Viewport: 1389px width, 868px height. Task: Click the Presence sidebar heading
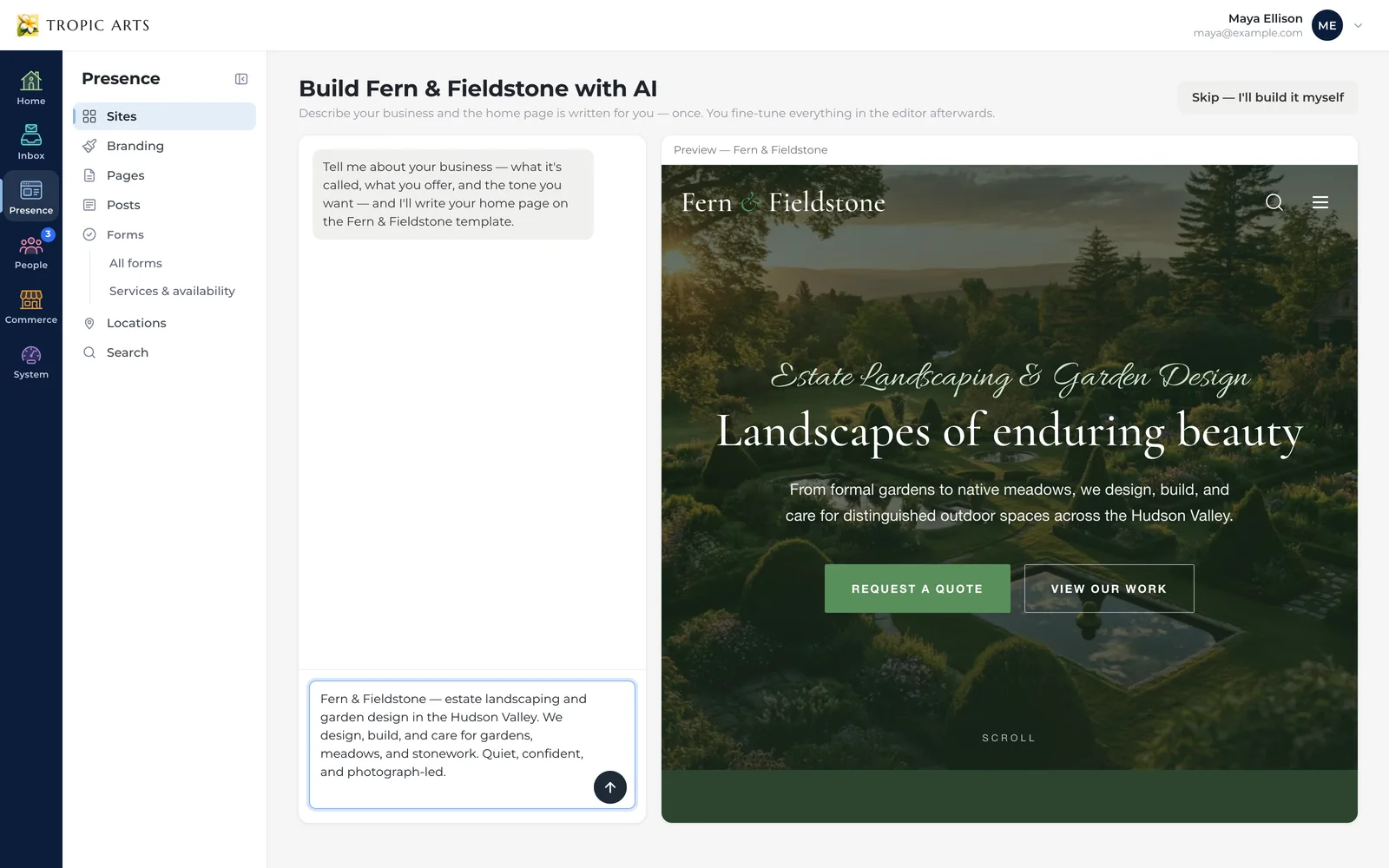[x=121, y=79]
